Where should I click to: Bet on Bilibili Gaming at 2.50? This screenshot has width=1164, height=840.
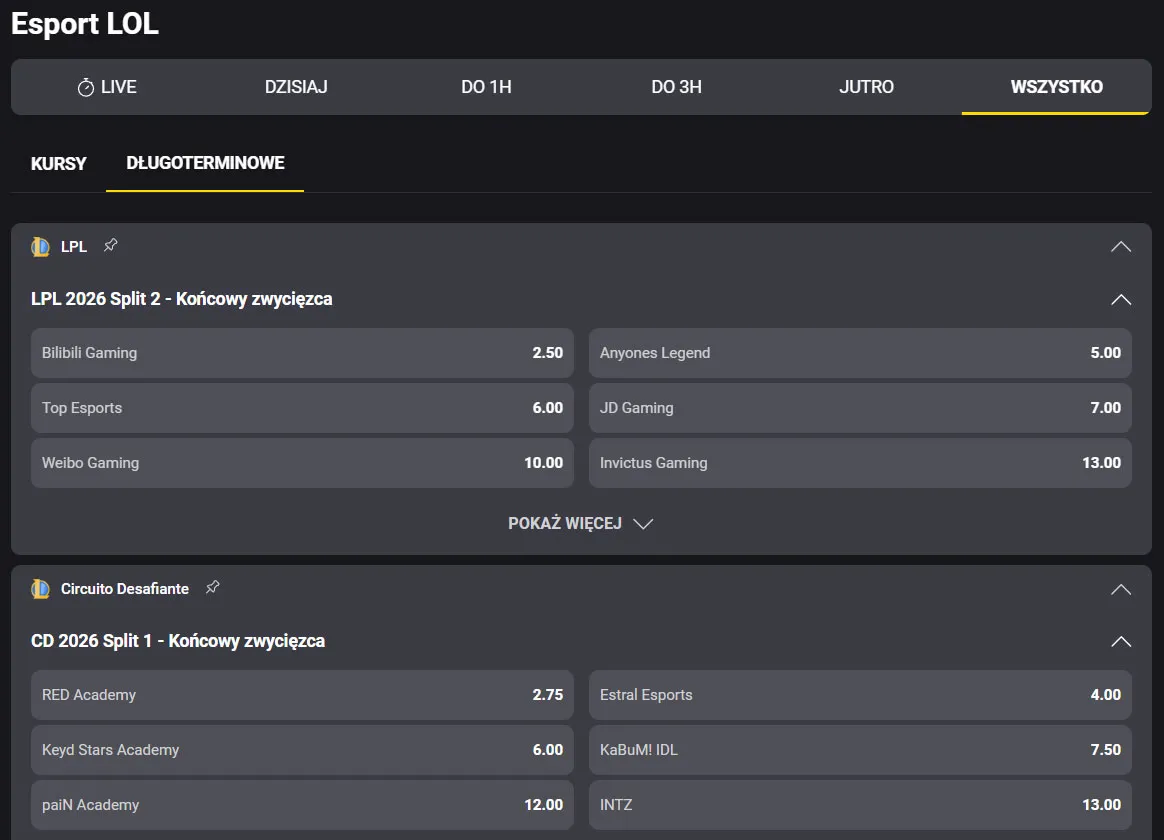point(302,353)
